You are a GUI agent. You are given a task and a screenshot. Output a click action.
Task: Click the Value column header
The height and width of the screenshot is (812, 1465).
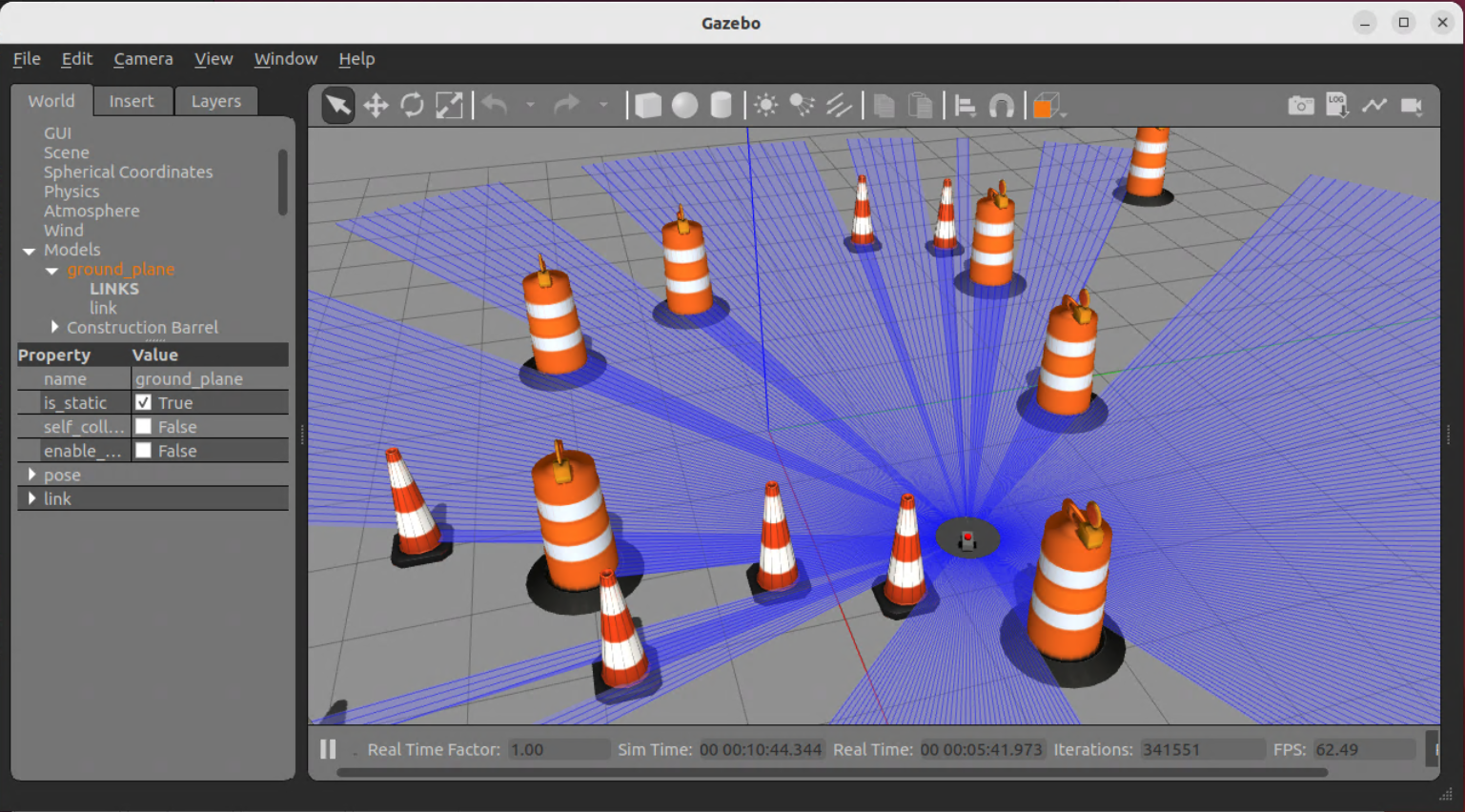(155, 355)
